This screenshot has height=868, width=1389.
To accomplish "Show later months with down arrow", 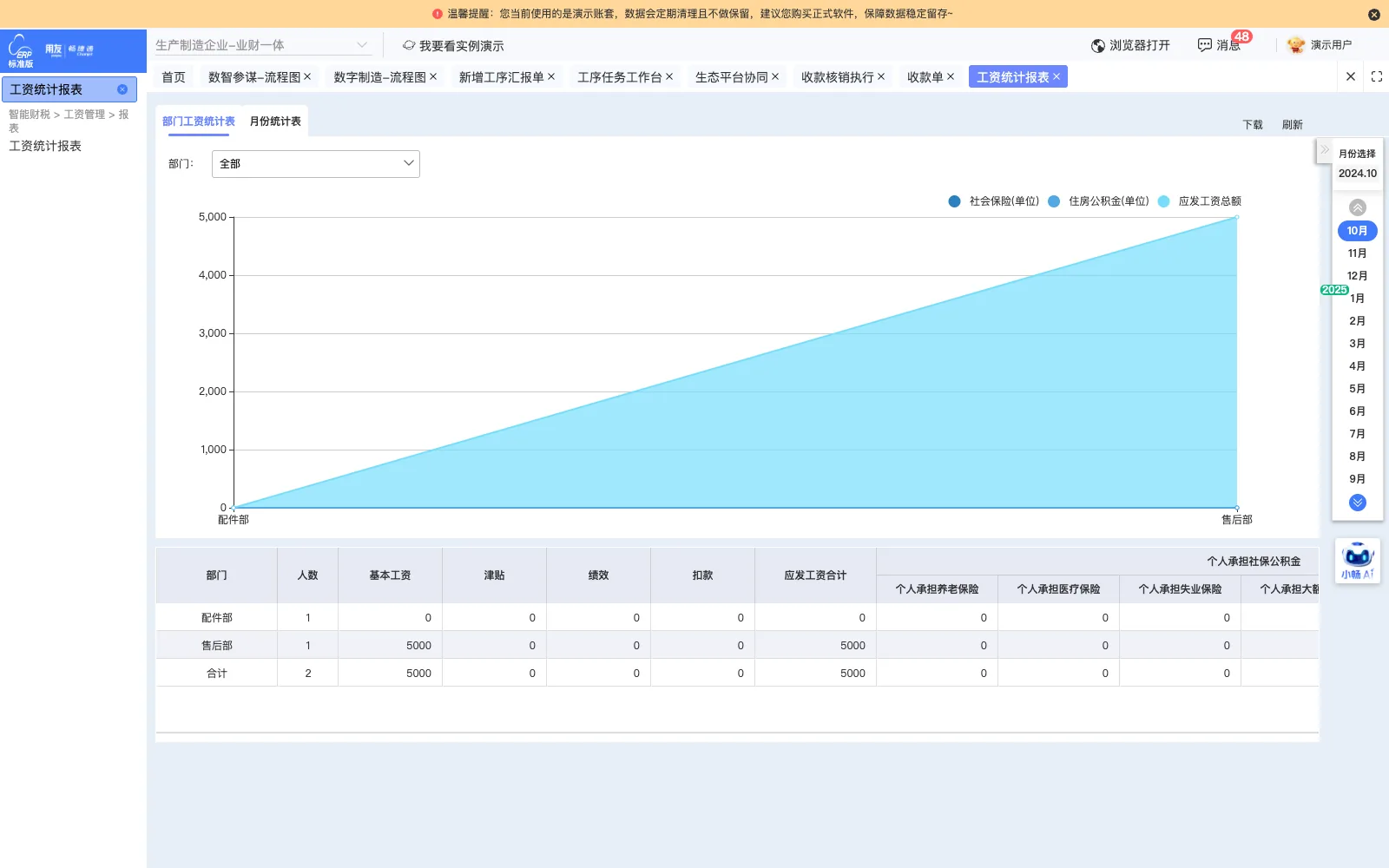I will 1358,503.
